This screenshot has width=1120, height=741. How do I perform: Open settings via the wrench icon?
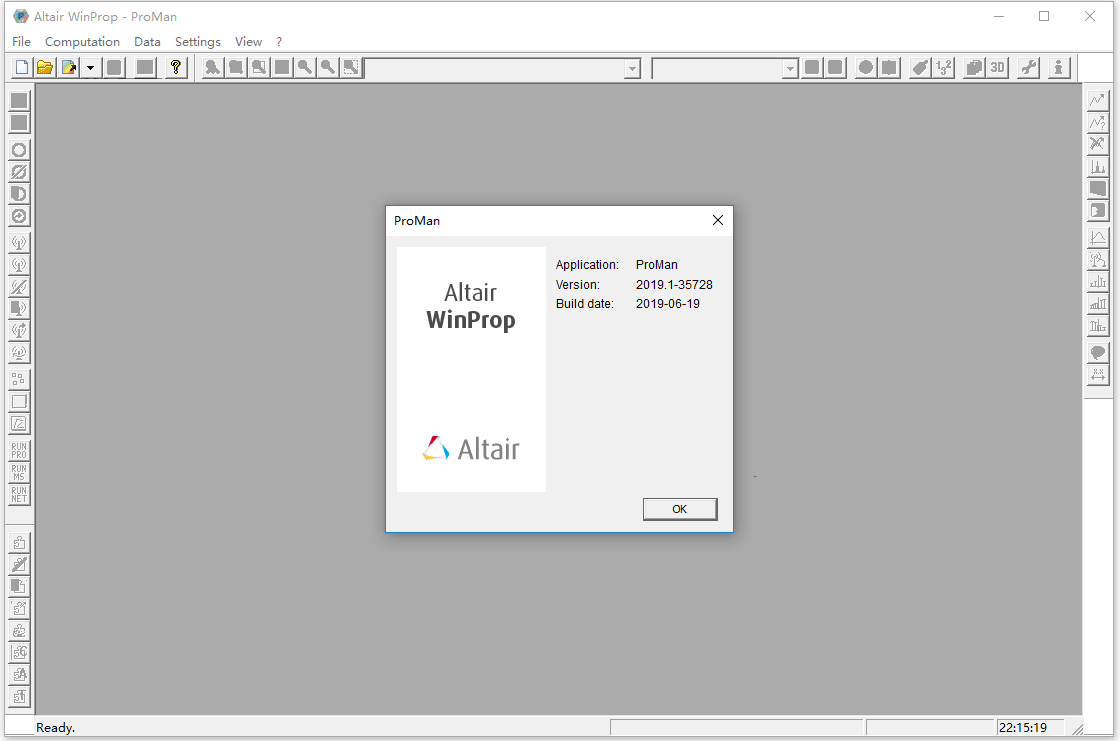coord(1029,68)
